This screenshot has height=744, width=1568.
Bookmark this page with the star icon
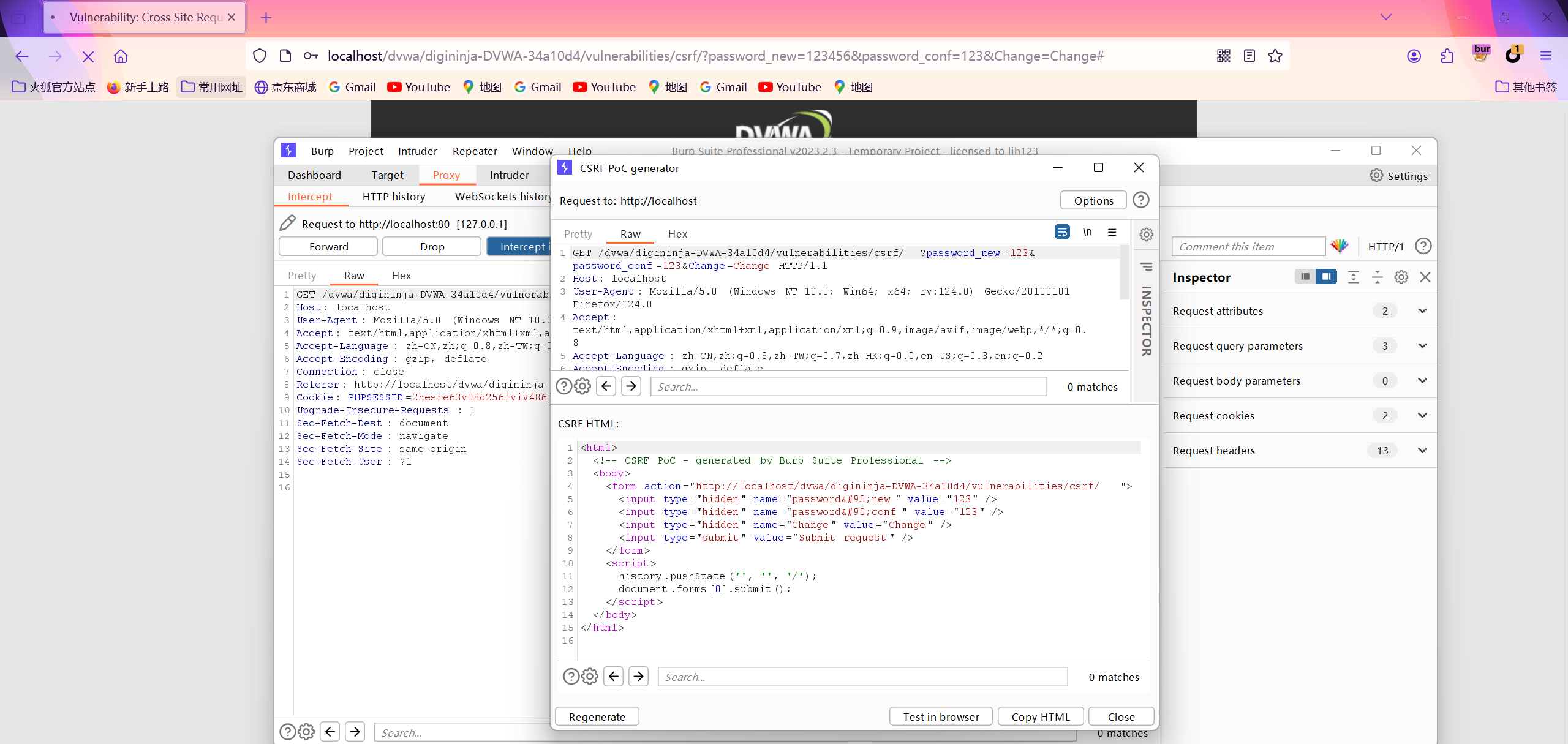1275,56
